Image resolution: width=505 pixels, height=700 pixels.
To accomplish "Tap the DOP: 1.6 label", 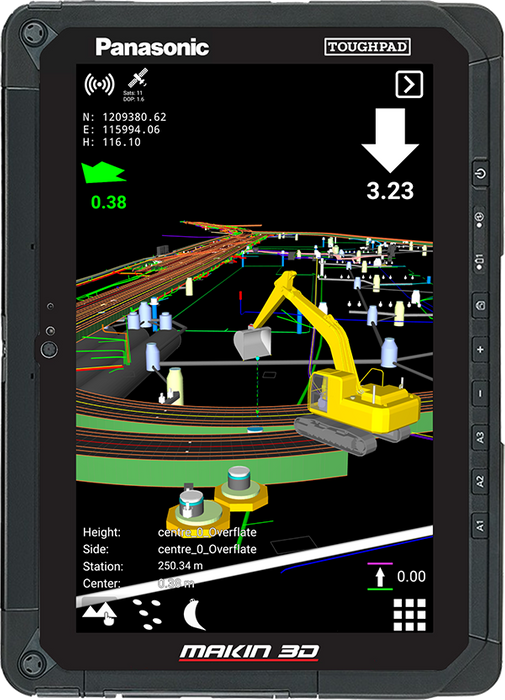I will tap(134, 99).
